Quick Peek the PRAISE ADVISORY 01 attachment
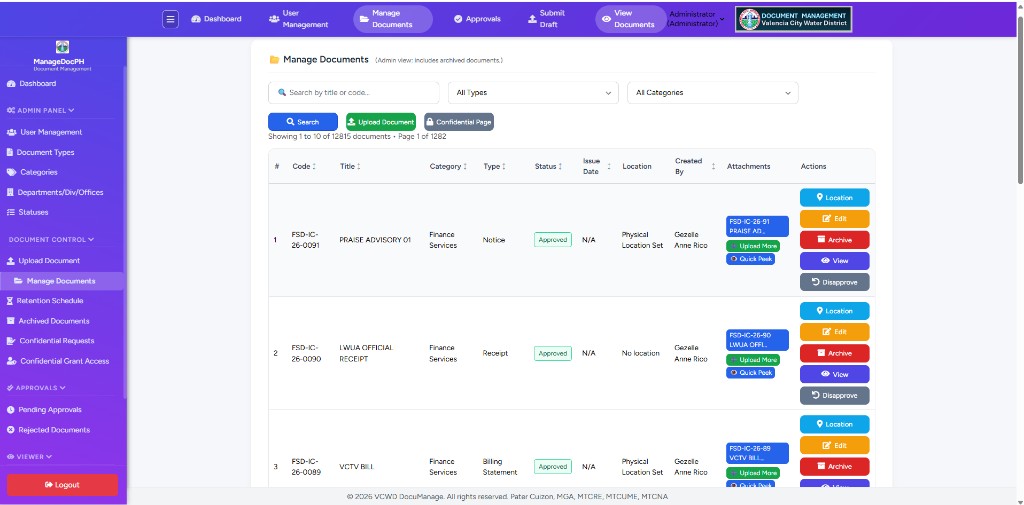The width and height of the screenshot is (1024, 505). (750, 259)
